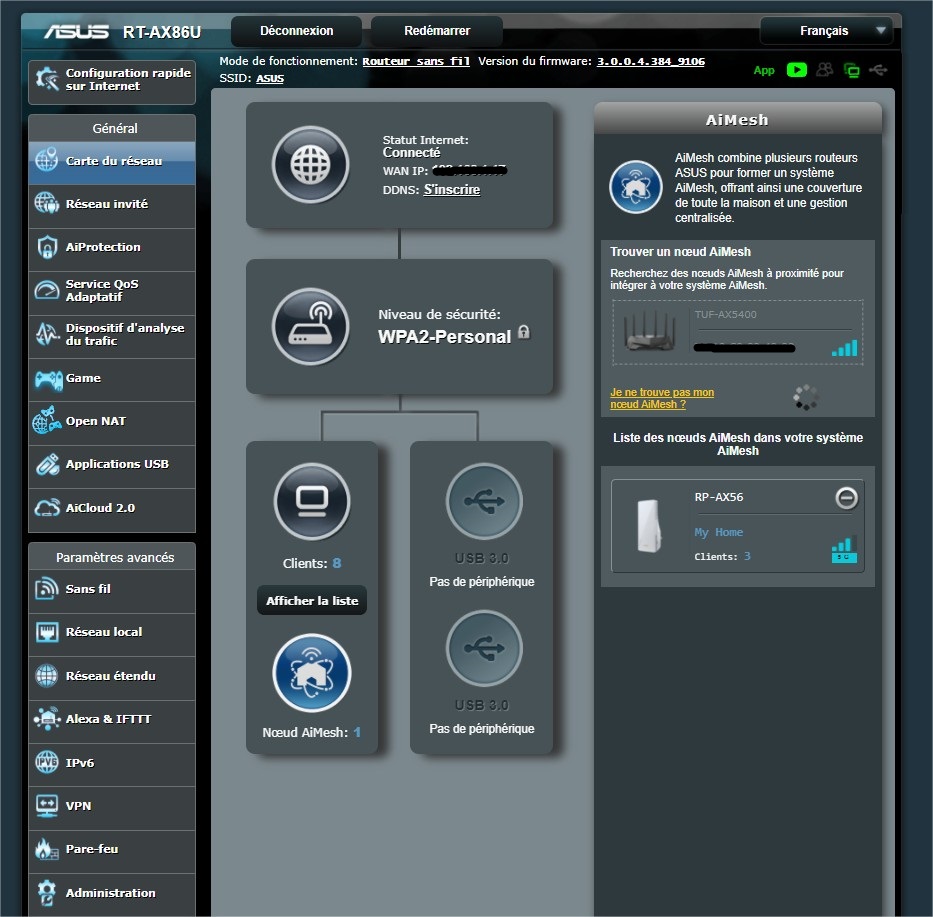Open the Clients computer icon
This screenshot has width=933, height=917.
pyautogui.click(x=312, y=502)
